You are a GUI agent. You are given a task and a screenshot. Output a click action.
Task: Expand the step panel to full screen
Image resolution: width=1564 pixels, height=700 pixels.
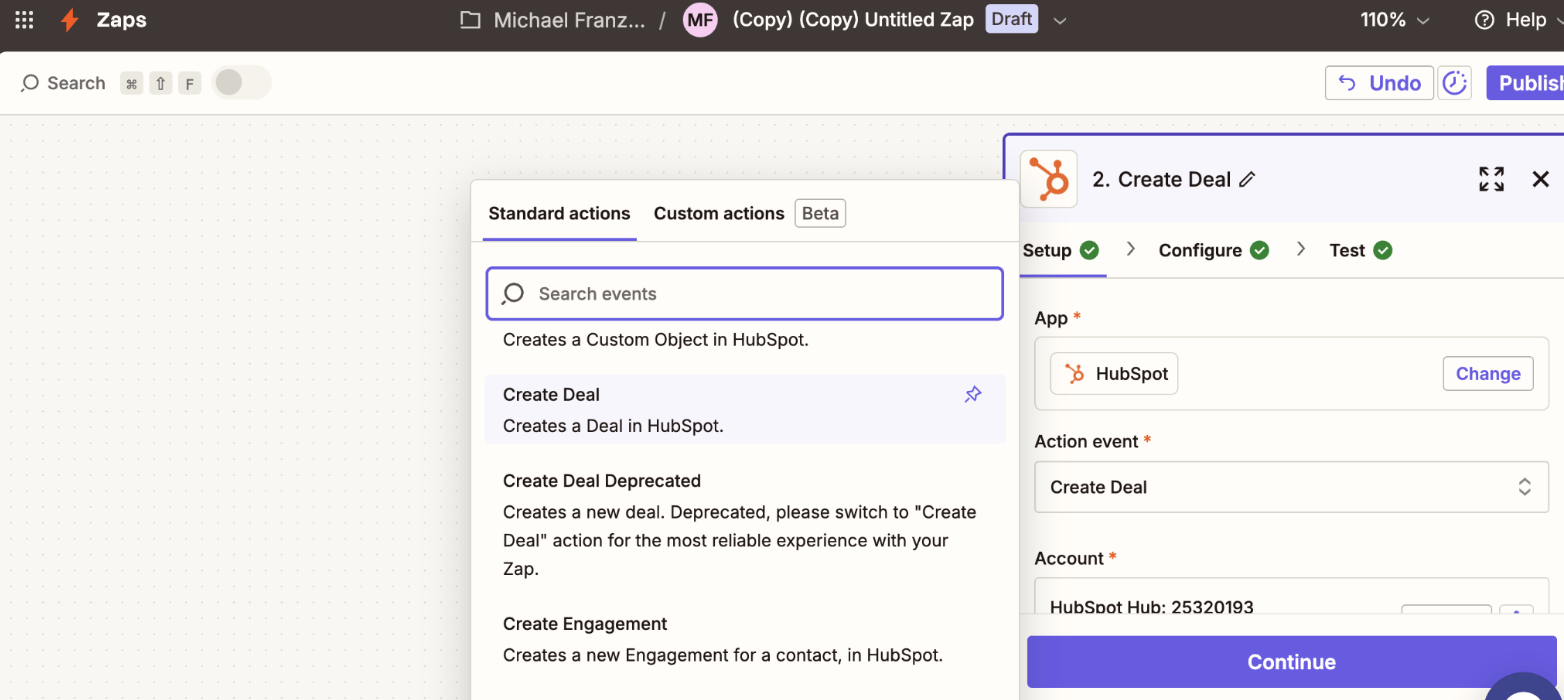[x=1491, y=179]
